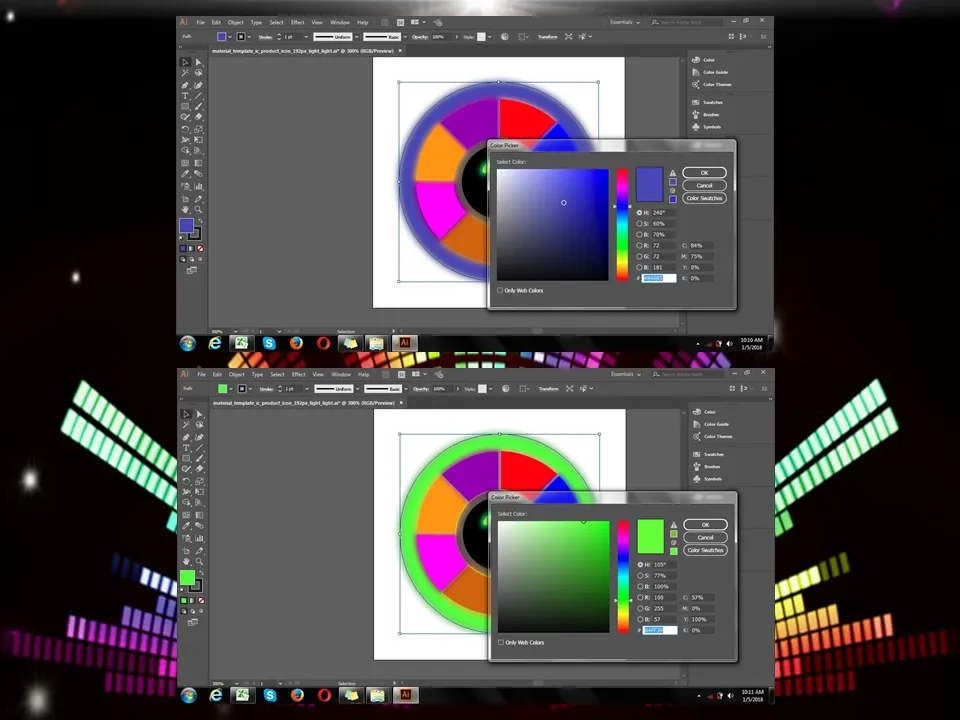
Task: Choose the Mesh tool in green-fill window
Action: 187,515
